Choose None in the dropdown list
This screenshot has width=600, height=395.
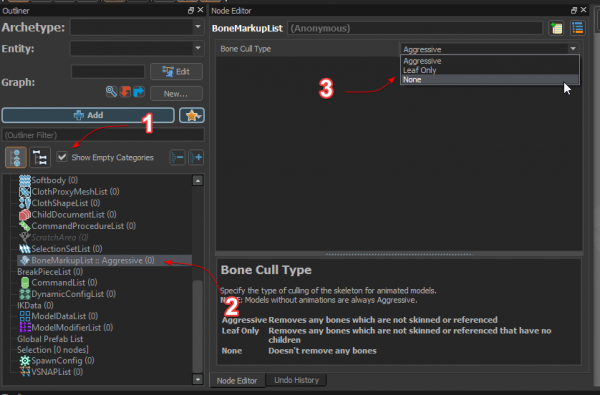[490, 80]
